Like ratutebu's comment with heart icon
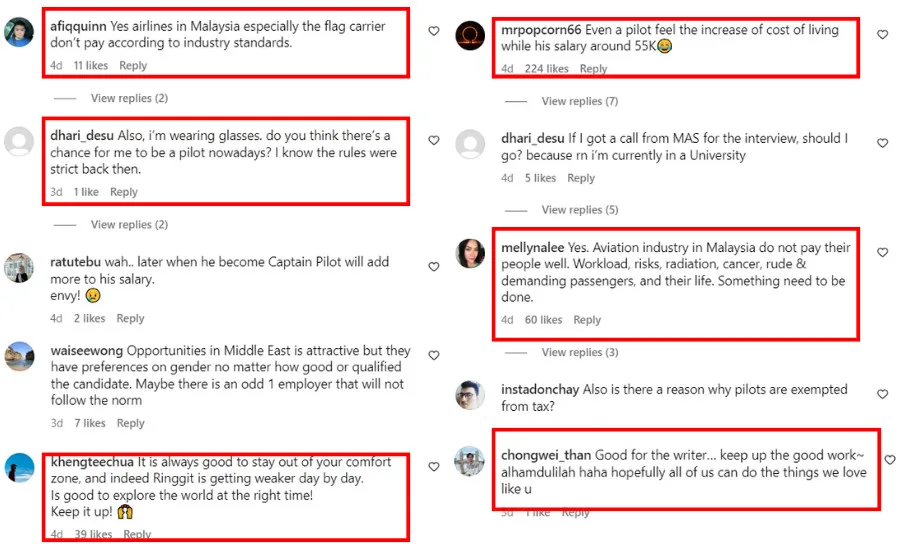The image size is (900, 560). (433, 267)
